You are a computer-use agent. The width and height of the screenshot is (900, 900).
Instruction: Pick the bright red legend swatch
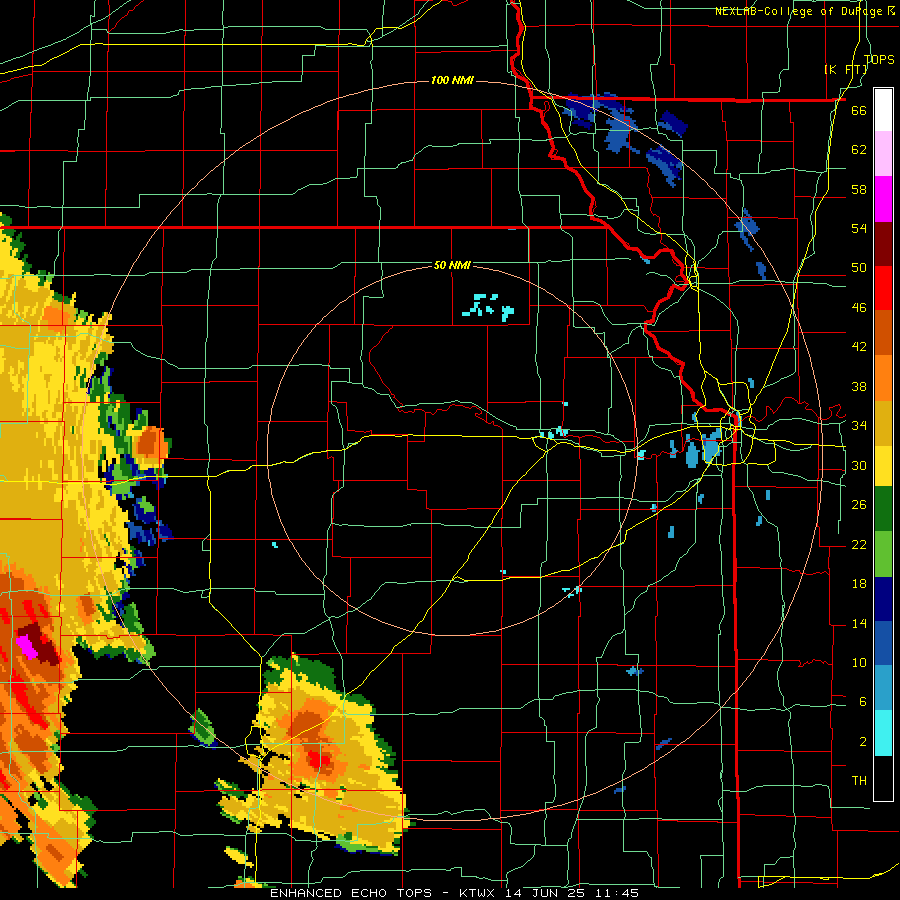[883, 288]
